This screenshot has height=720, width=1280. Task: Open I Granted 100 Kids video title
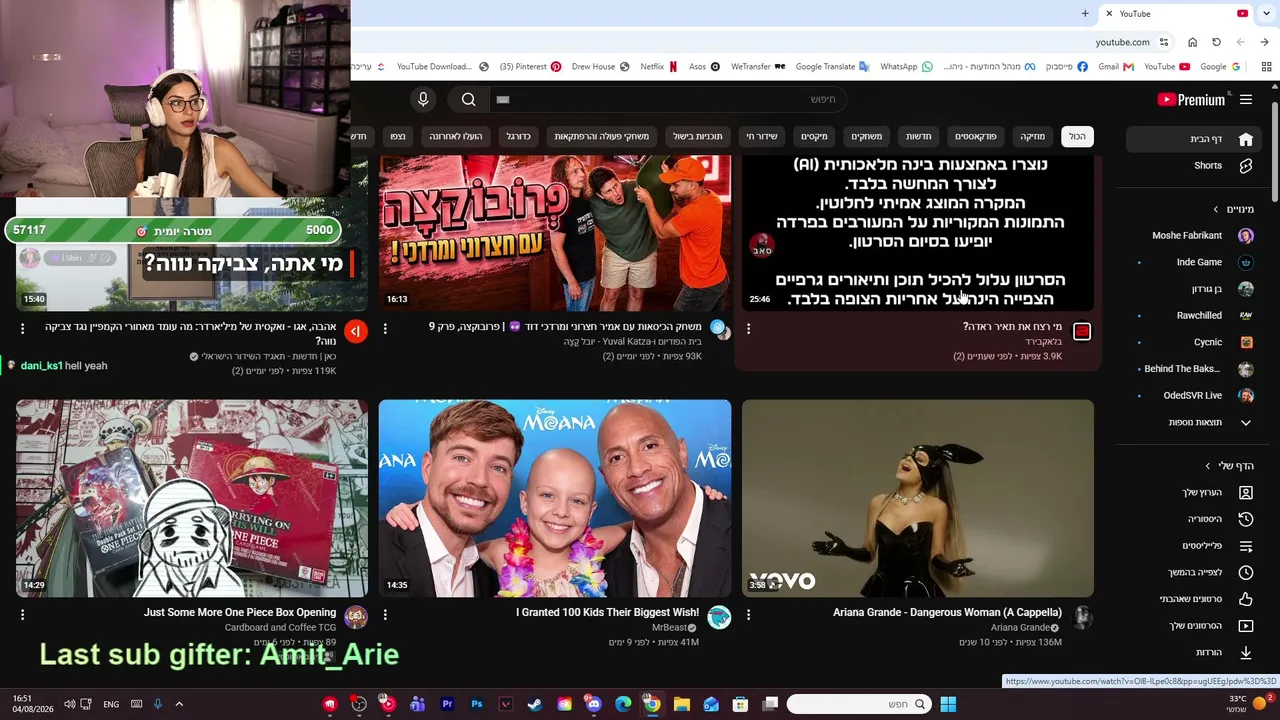tap(607, 612)
